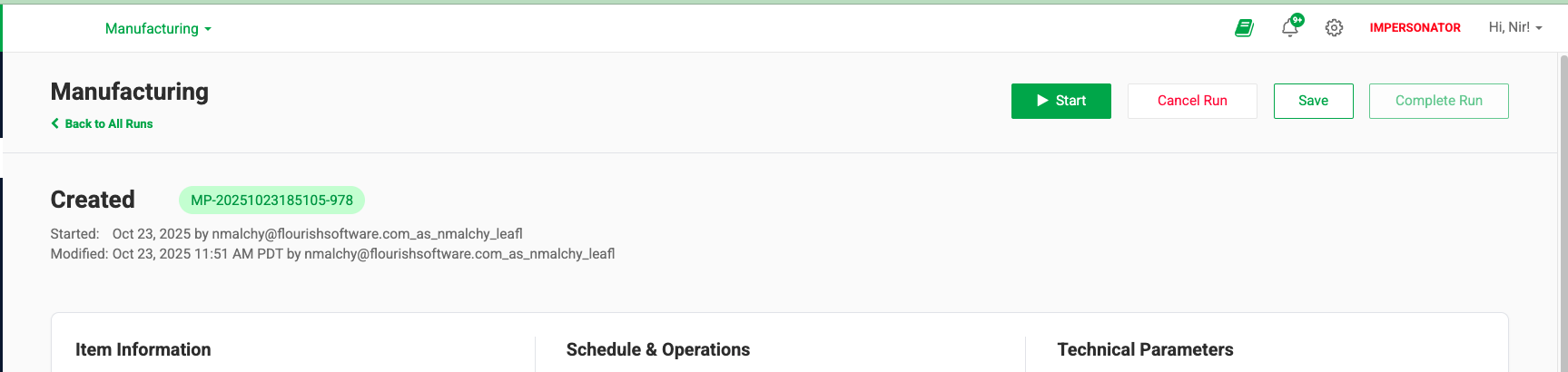Click the IMPERSONATOR label
1568x372 pixels.
[x=1415, y=28]
